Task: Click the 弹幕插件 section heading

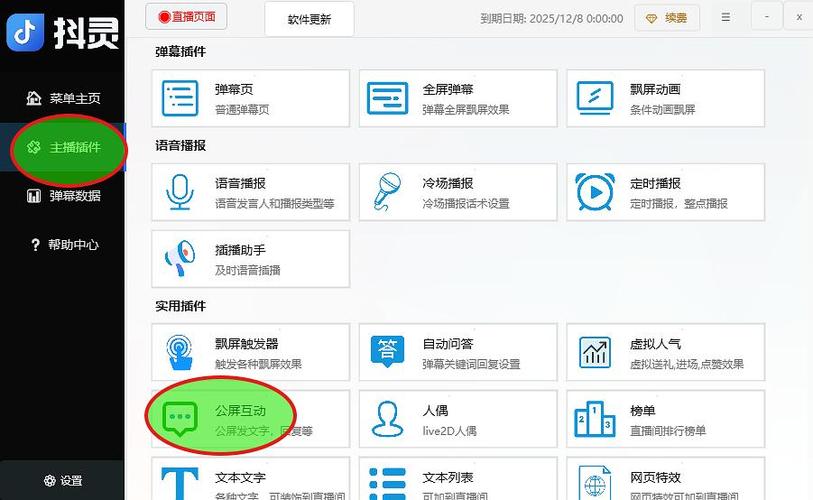Action: pyautogui.click(x=180, y=51)
